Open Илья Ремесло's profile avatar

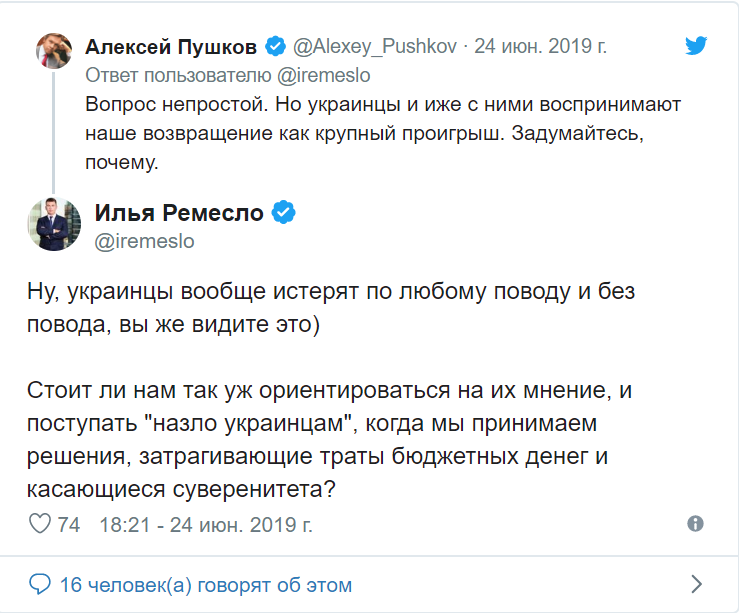click(59, 224)
